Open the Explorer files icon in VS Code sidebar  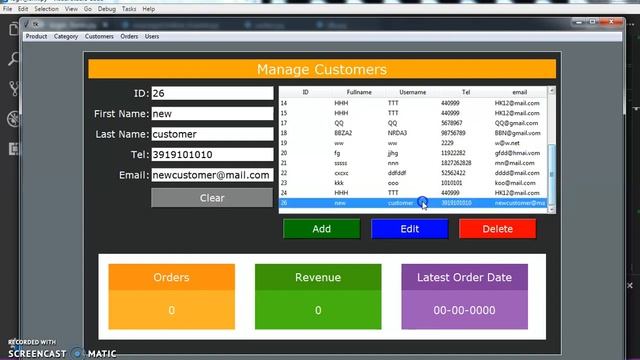click(13, 29)
